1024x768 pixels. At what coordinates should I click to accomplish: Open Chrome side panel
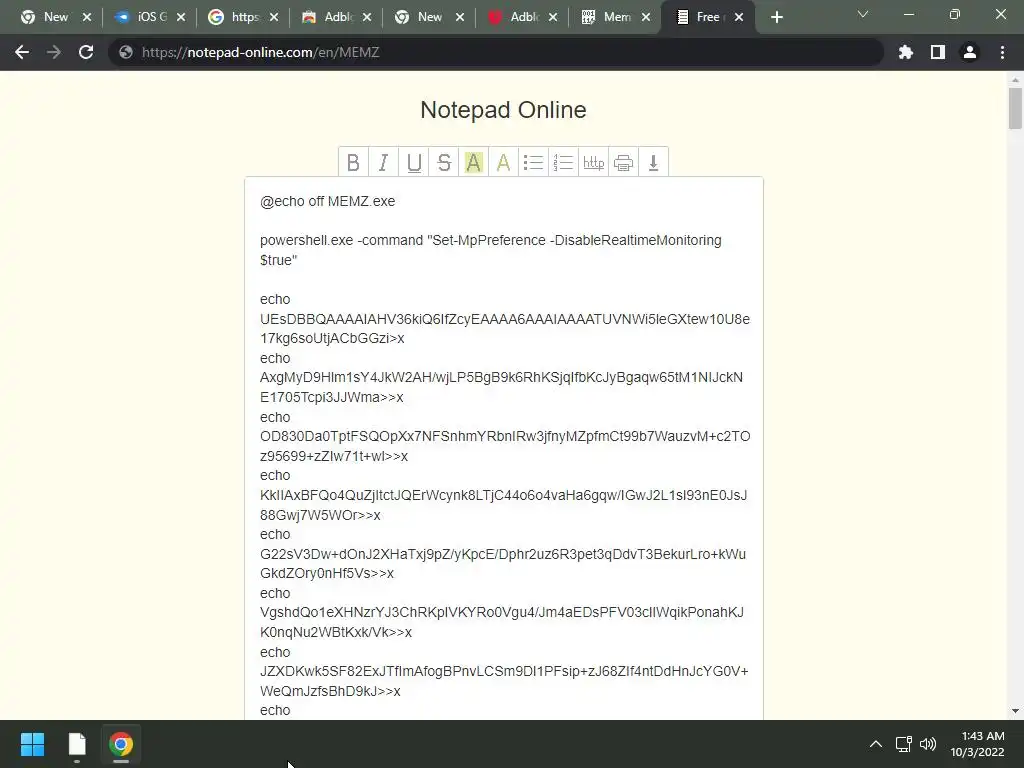coord(938,52)
